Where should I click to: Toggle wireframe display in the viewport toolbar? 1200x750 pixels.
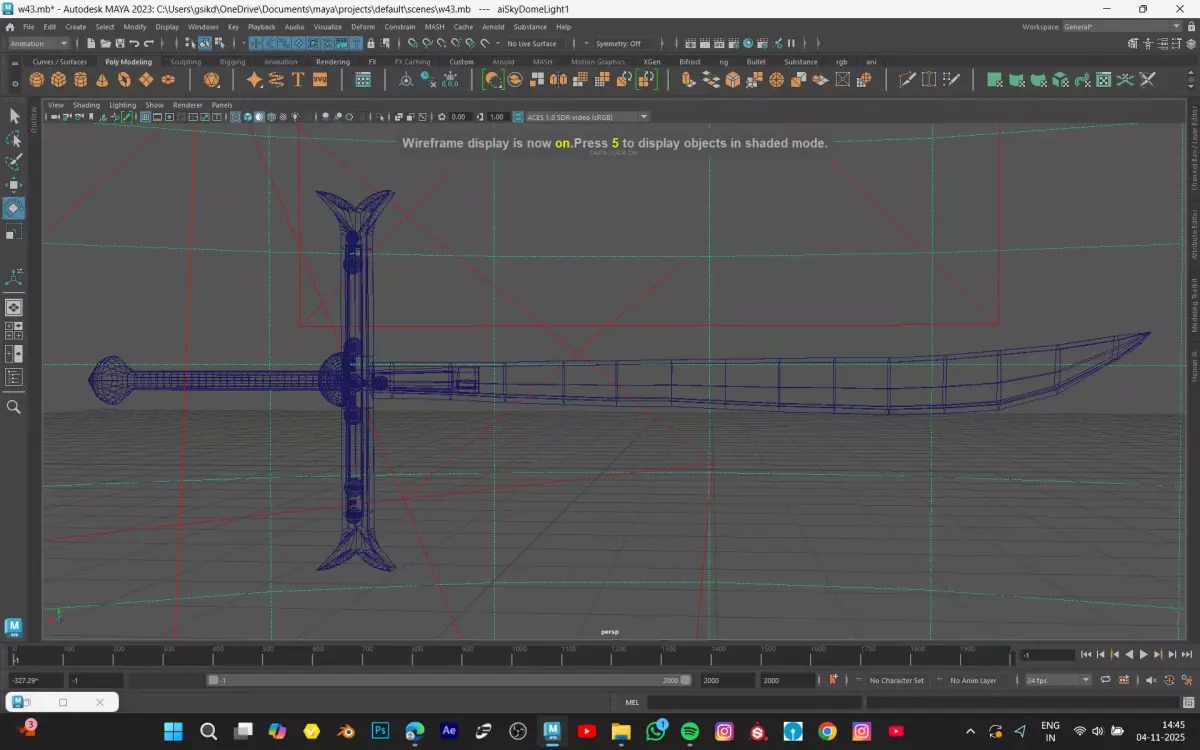(x=236, y=117)
